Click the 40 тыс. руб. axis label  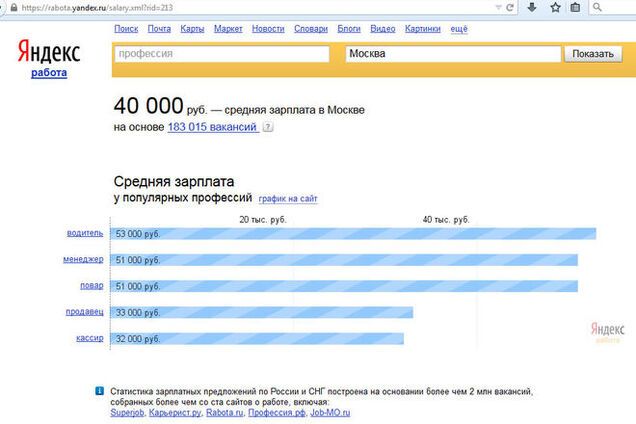click(x=446, y=220)
